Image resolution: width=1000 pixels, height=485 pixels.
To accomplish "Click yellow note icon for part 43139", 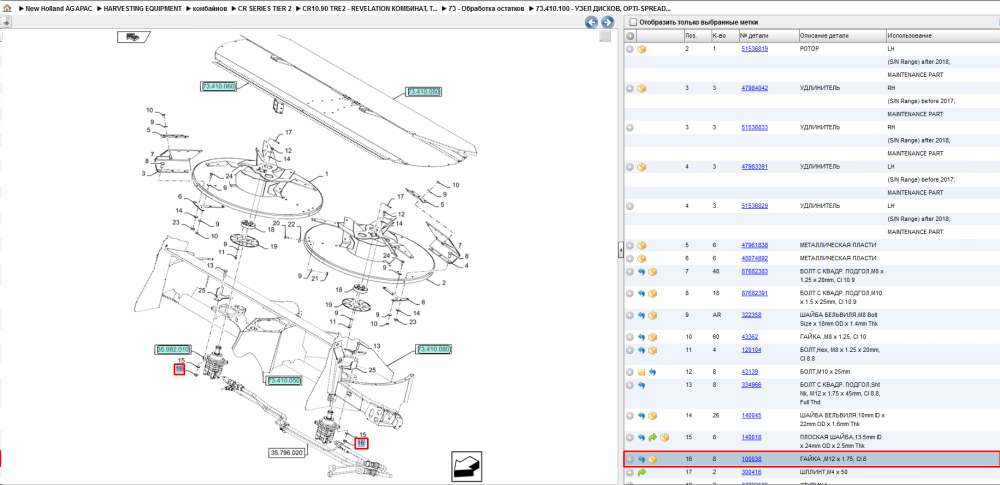I will 642,371.
